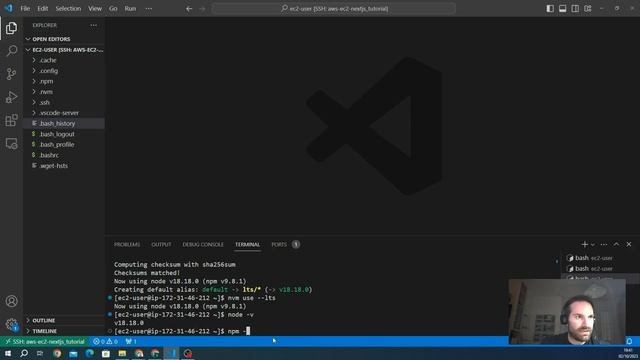The height and width of the screenshot is (360, 640).
Task: Expand the Timeline section
Action: 64,331
